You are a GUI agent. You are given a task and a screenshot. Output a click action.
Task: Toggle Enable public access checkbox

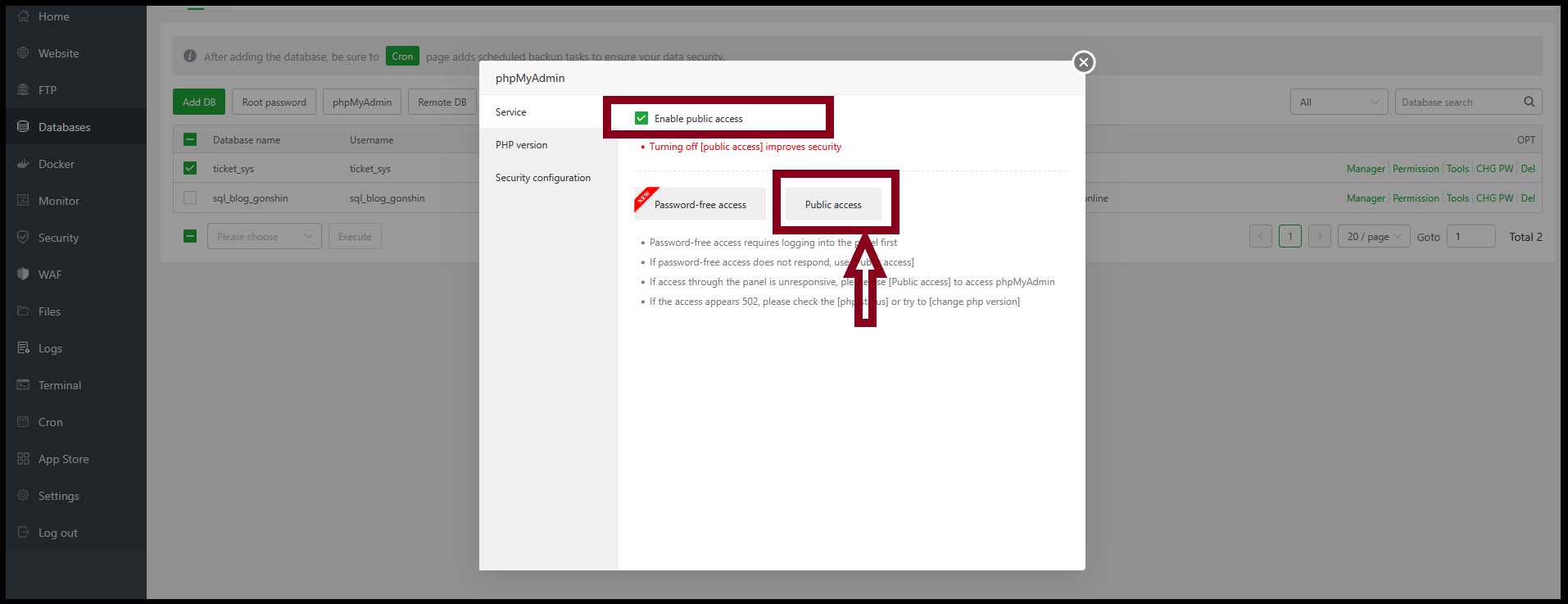coord(641,119)
